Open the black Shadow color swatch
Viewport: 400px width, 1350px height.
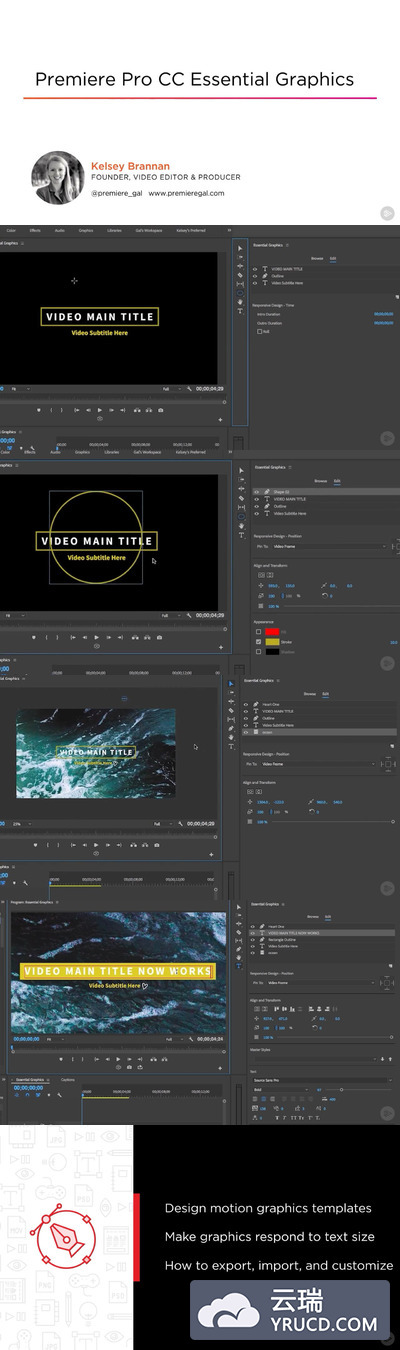pos(272,652)
